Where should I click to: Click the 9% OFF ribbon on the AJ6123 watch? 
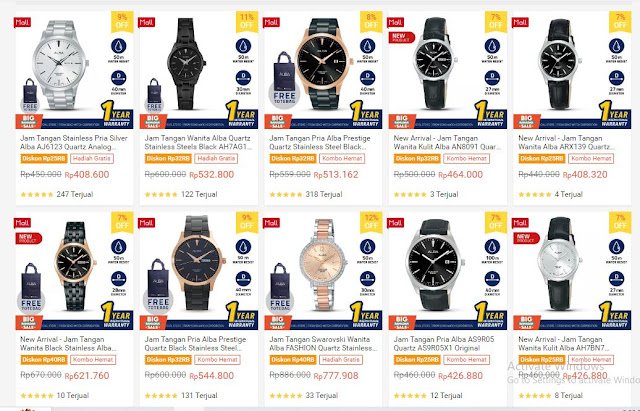click(122, 21)
